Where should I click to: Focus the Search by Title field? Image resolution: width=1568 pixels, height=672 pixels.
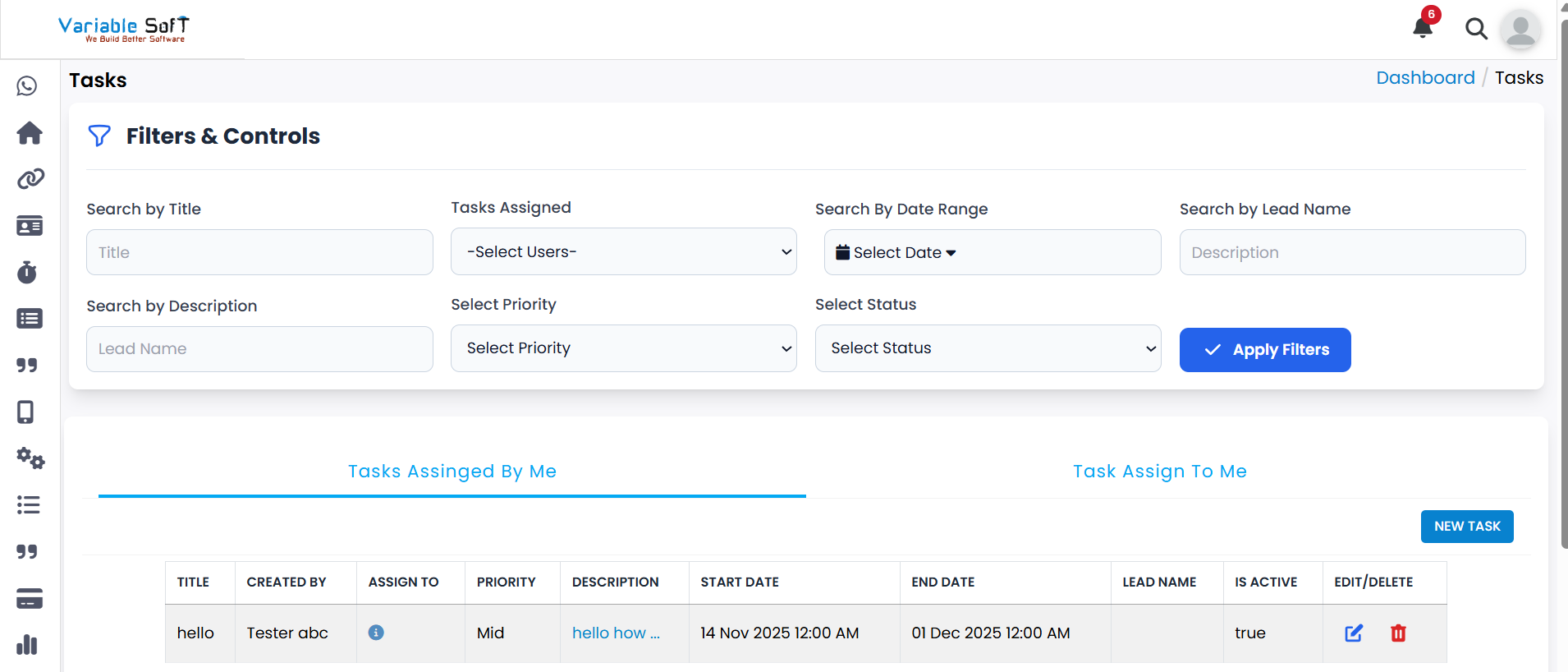[x=259, y=253]
